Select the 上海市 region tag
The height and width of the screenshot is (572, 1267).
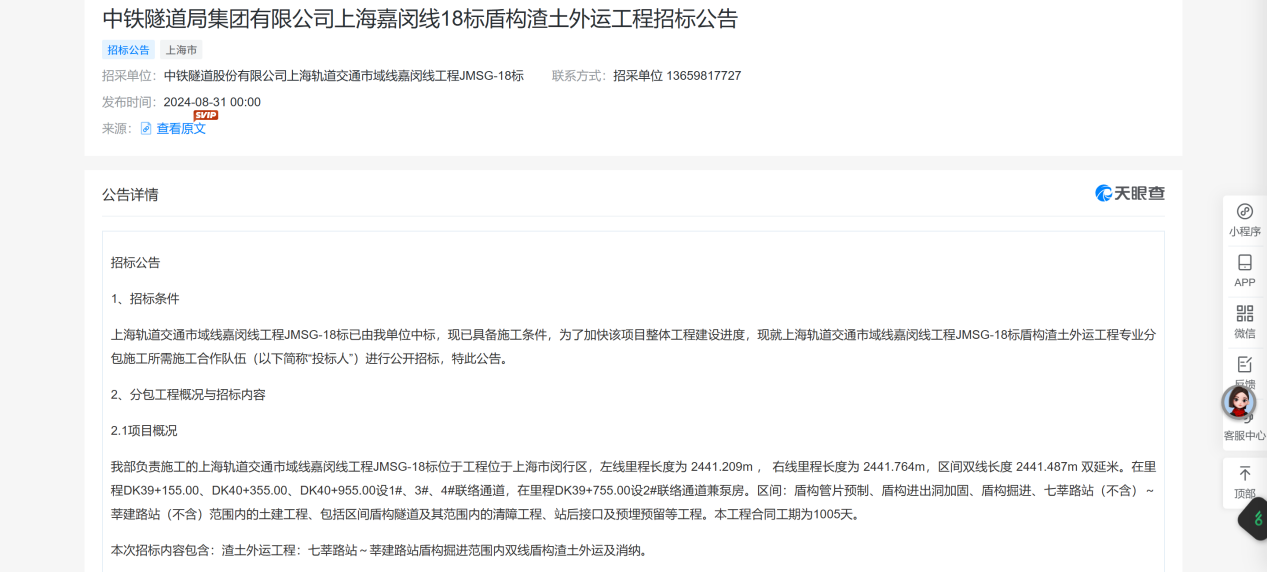[x=181, y=50]
